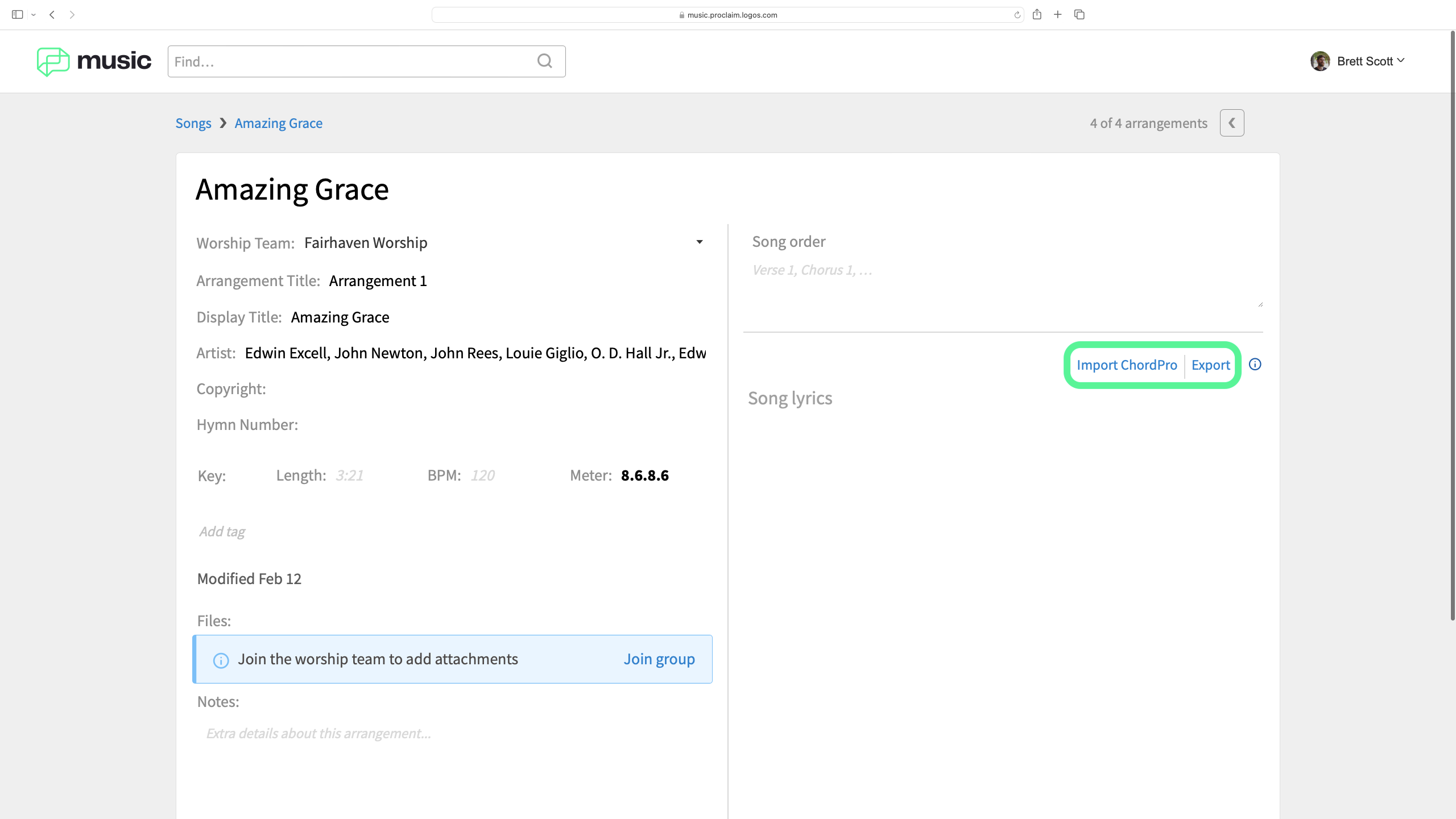Open the Brett Scott account menu chevron

(1401, 60)
